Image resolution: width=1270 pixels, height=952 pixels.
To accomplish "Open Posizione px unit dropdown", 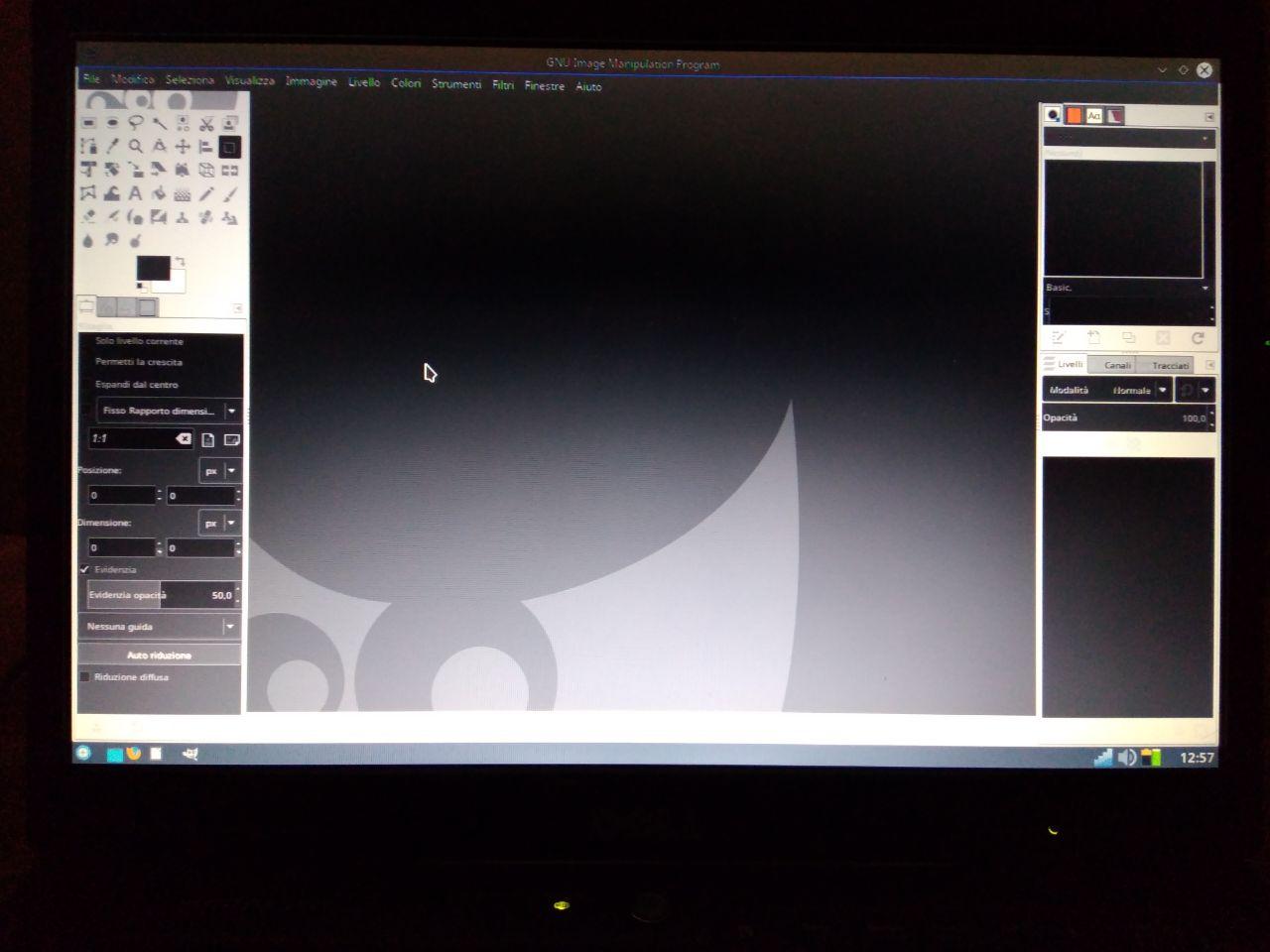I will (x=219, y=471).
